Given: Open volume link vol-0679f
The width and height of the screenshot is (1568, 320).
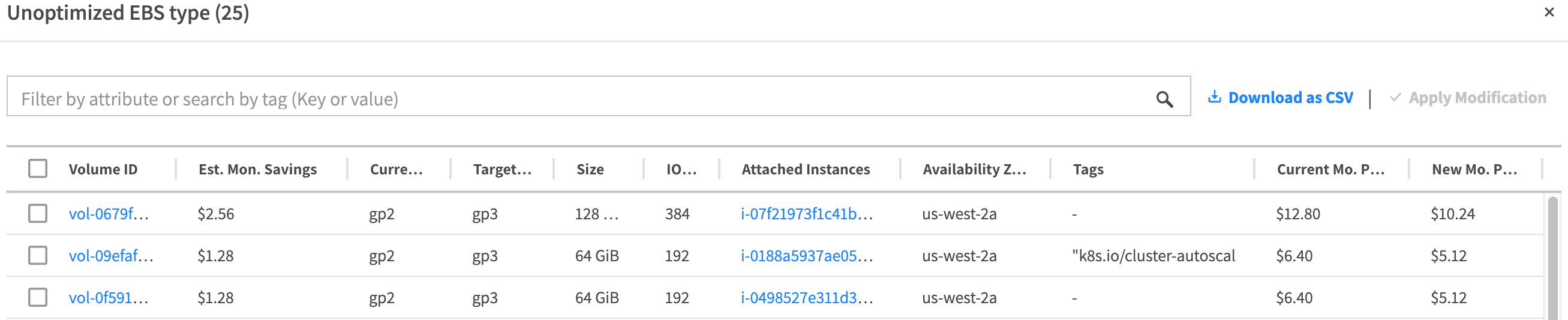Looking at the screenshot, I should pos(109,213).
